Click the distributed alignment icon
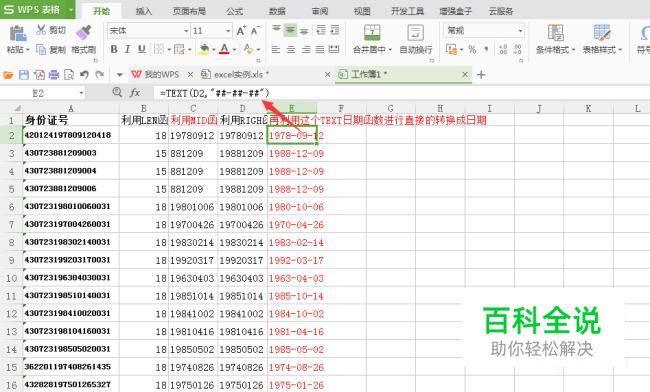Screen dimensions: 650x392 [334, 50]
